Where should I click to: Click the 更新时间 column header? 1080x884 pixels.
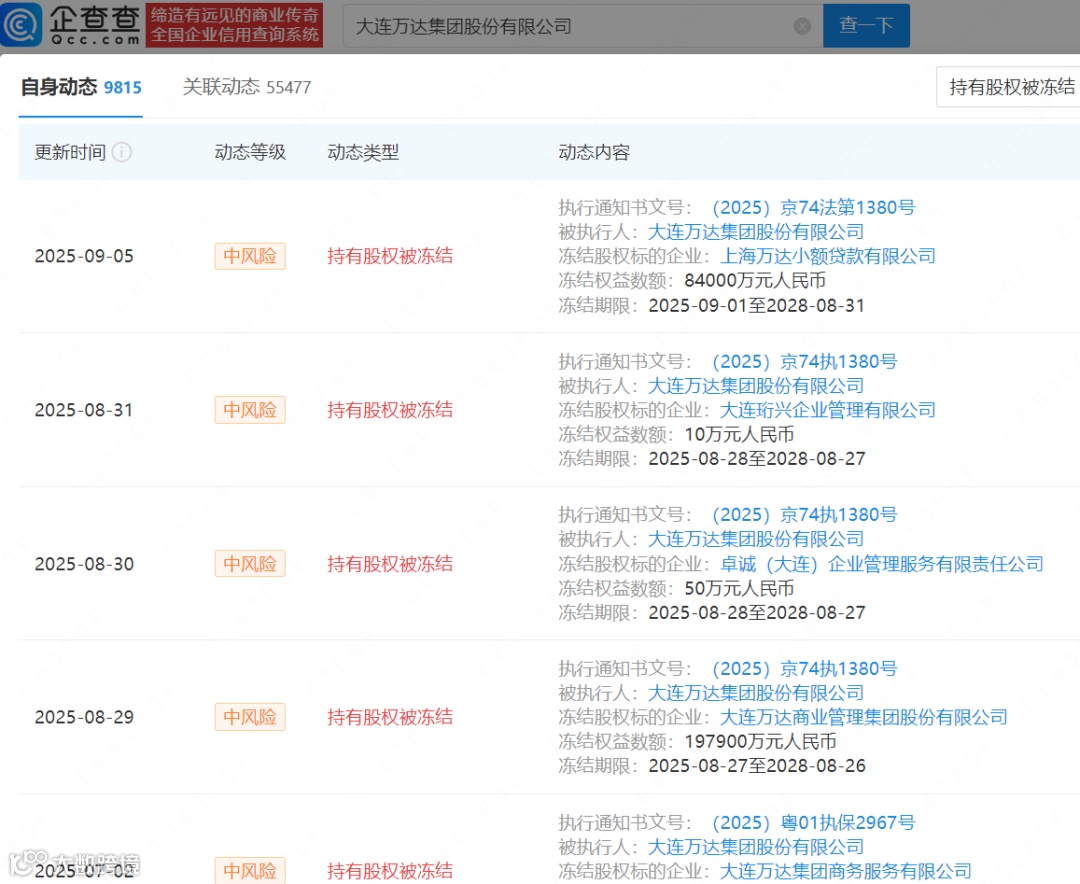70,152
